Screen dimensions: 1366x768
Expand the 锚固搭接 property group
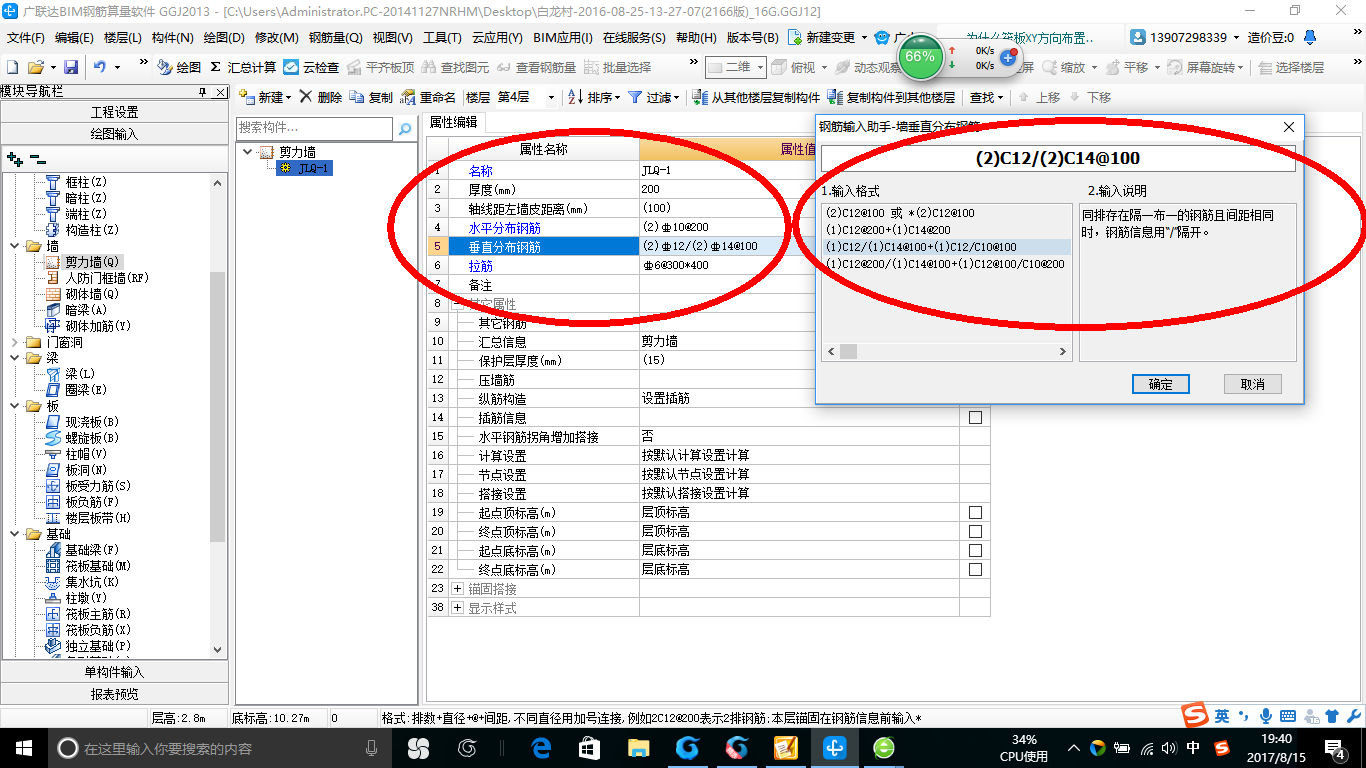458,589
